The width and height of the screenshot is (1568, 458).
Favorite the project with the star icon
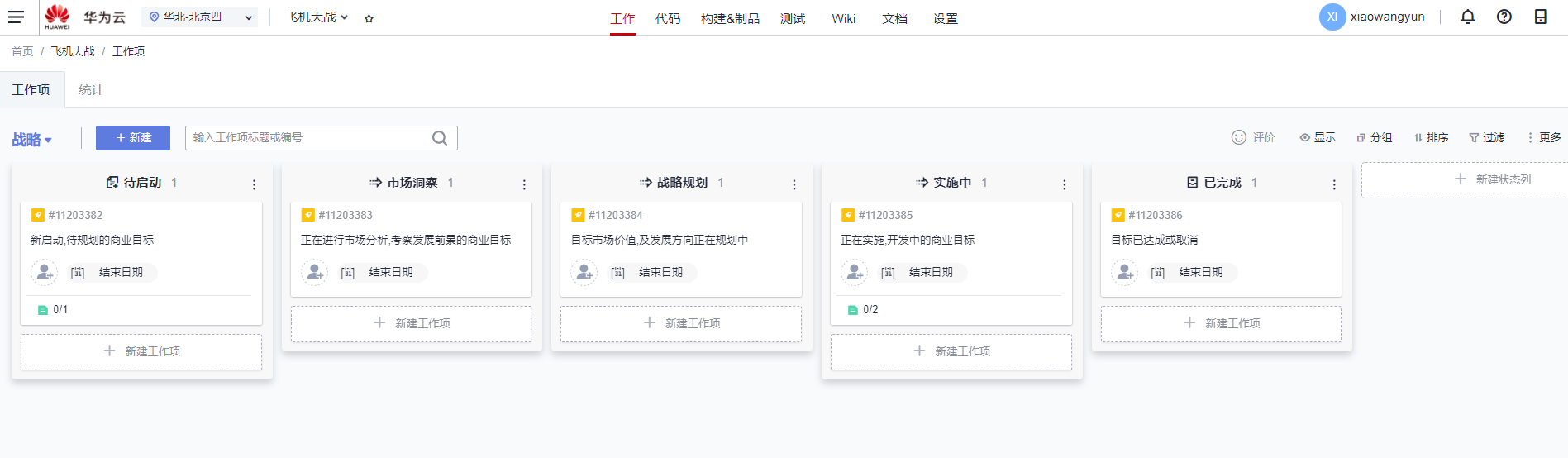click(x=369, y=18)
